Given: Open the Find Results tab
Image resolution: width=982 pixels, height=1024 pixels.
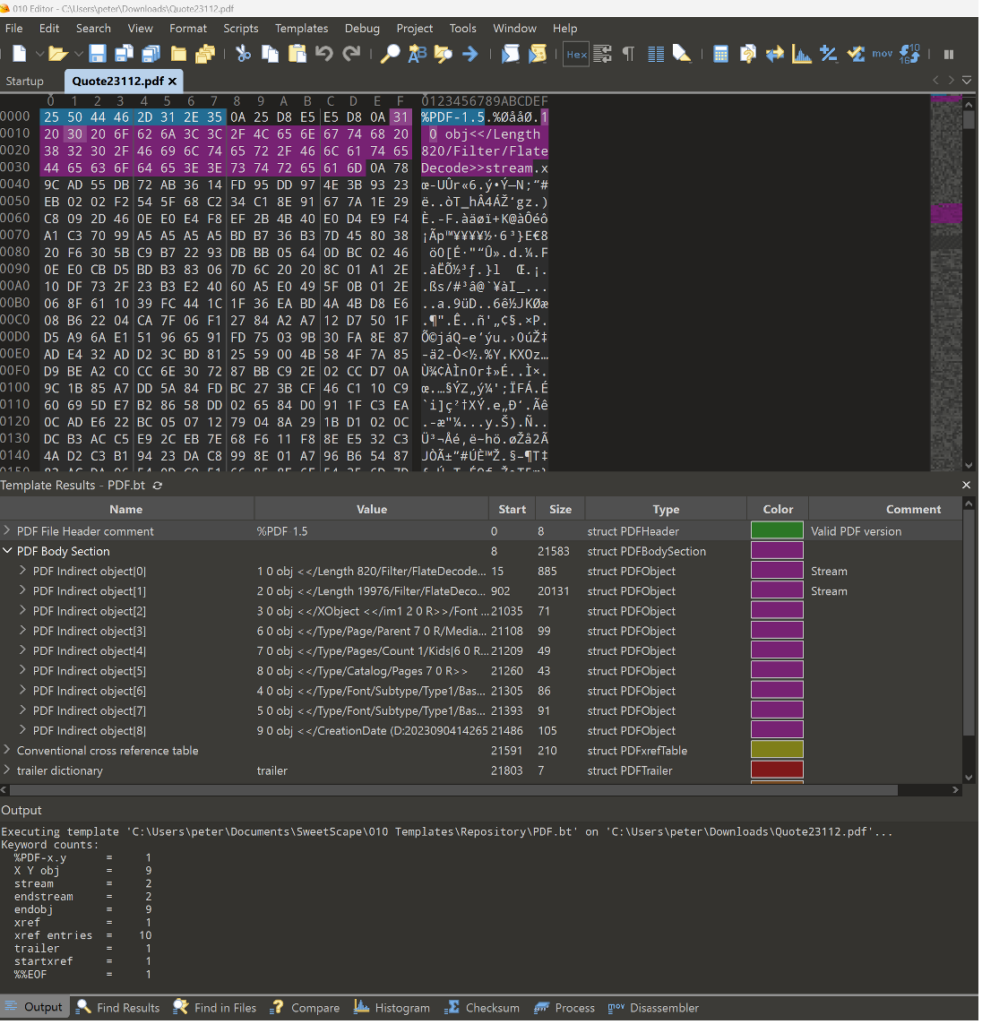Looking at the screenshot, I should click(x=118, y=1008).
